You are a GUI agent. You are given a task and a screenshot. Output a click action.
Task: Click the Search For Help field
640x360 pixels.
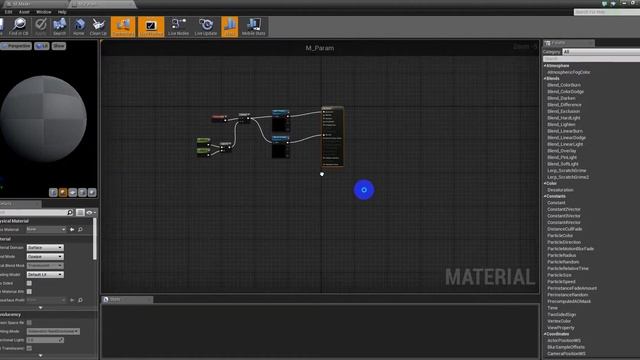607,12
